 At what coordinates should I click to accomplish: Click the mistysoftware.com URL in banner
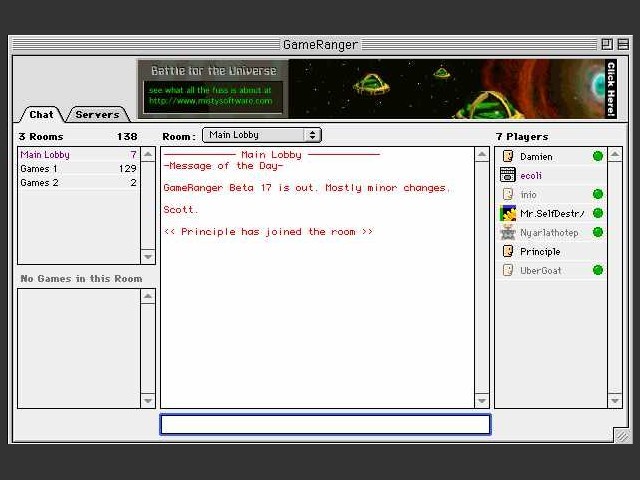pos(210,101)
